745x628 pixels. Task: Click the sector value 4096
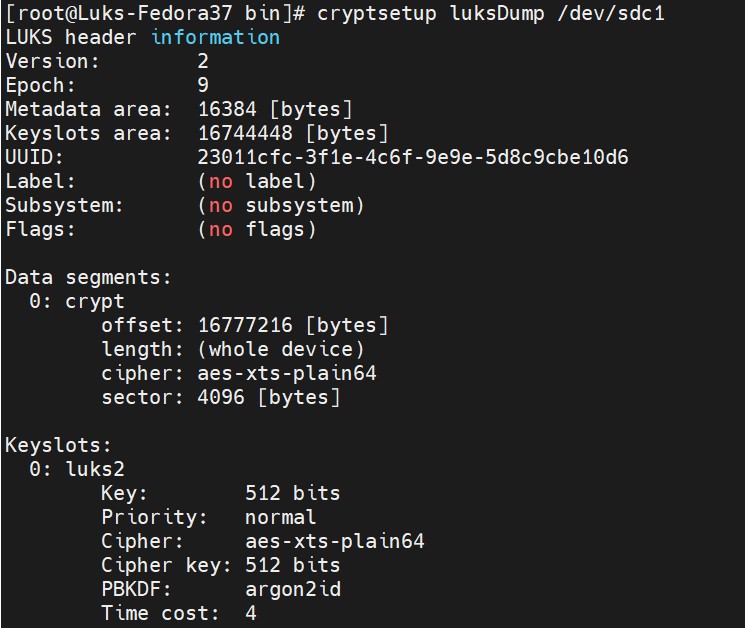tap(221, 397)
